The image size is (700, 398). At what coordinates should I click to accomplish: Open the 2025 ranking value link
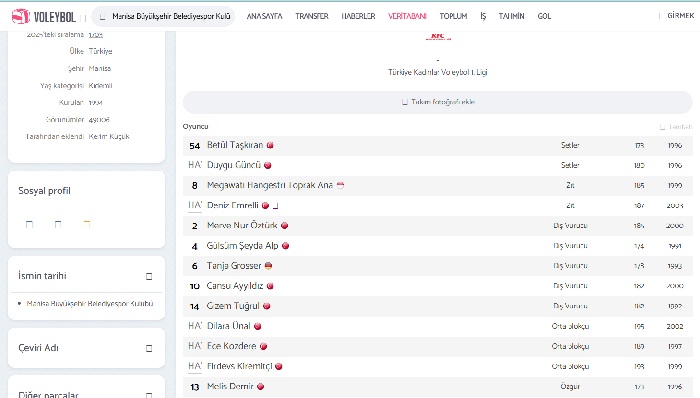point(96,34)
